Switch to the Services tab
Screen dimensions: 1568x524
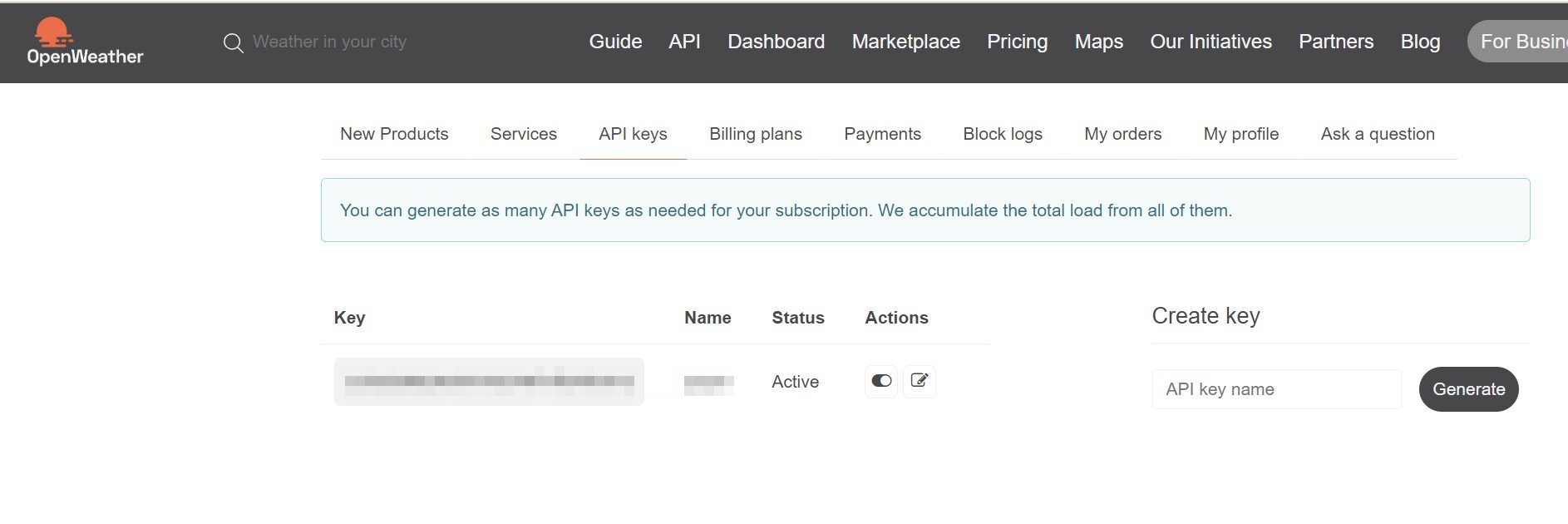coord(524,134)
